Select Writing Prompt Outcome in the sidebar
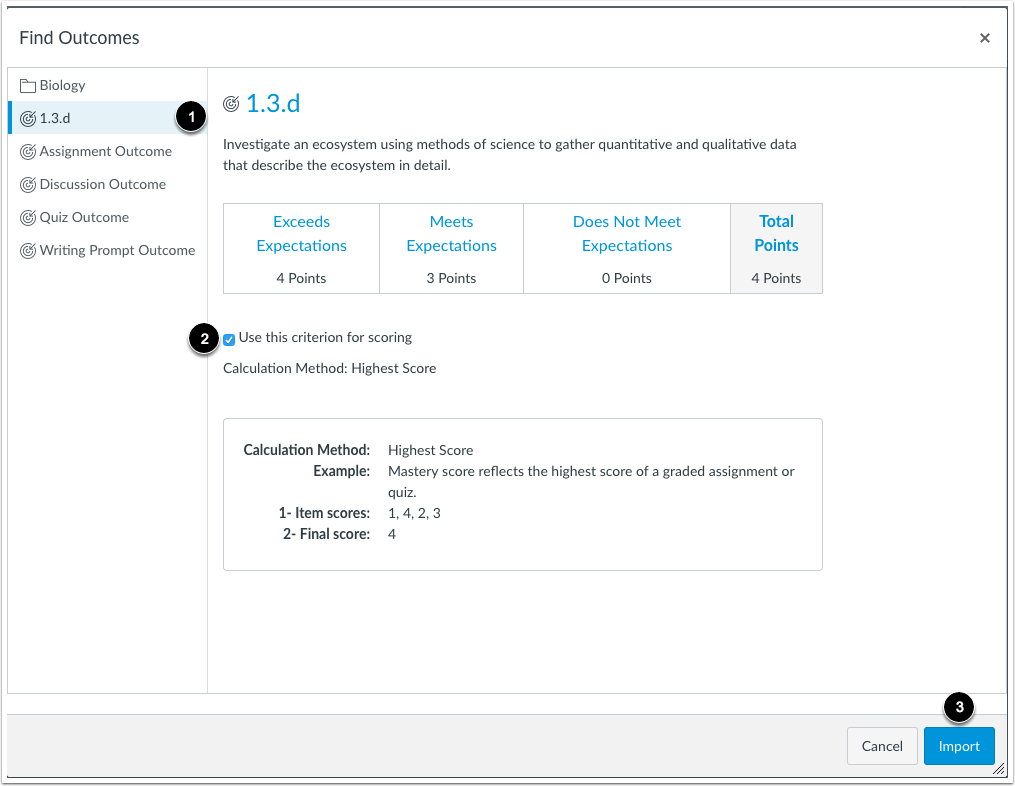Screen dimensions: 1015x786 (x=117, y=251)
